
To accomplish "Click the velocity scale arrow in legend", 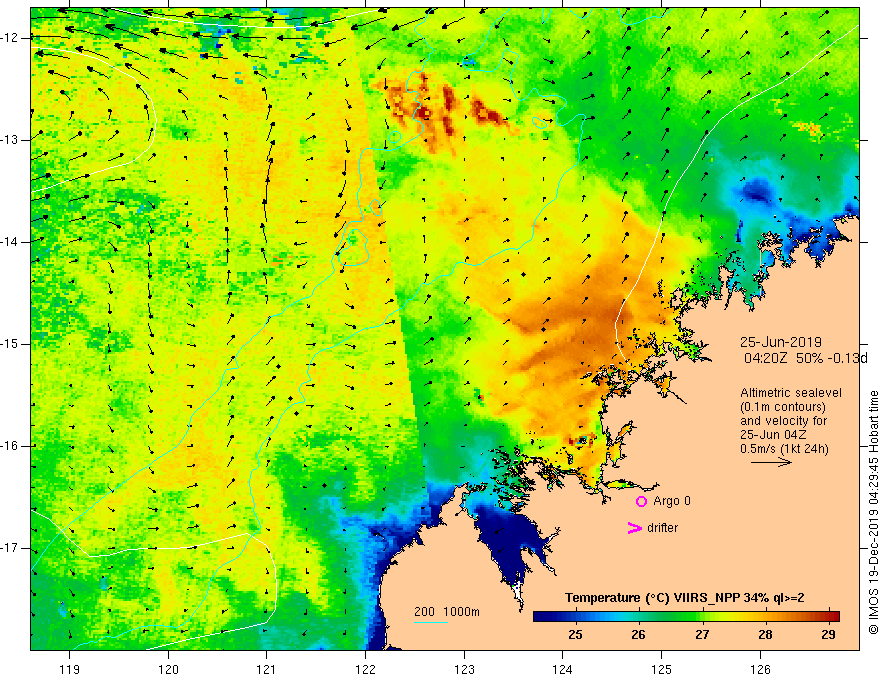I will tap(772, 462).
